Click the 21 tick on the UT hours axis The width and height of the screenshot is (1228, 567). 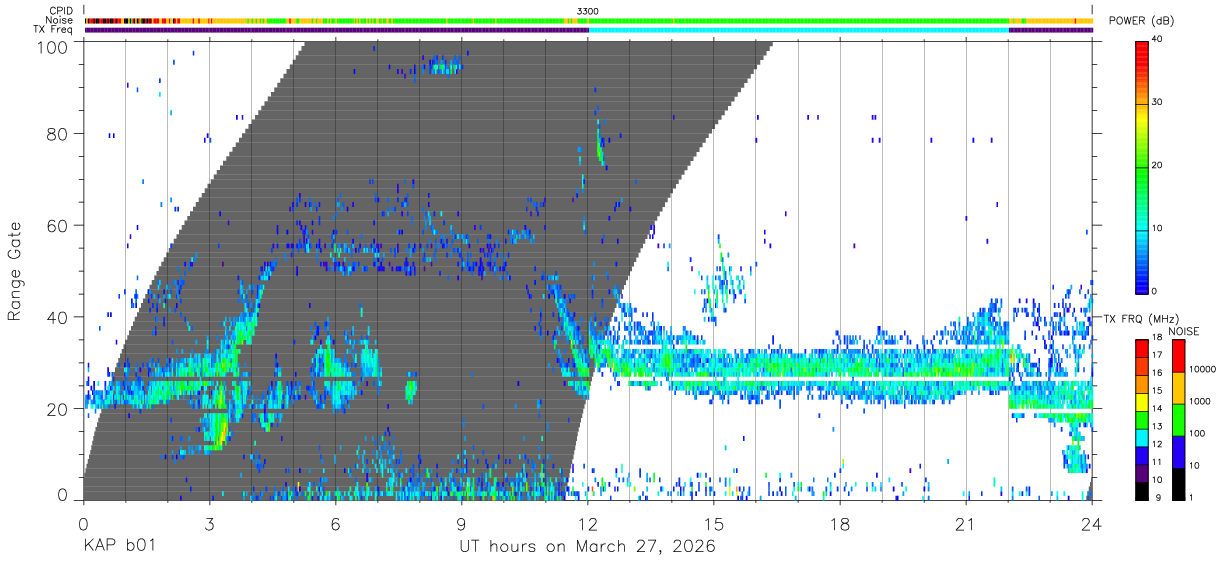tap(966, 523)
